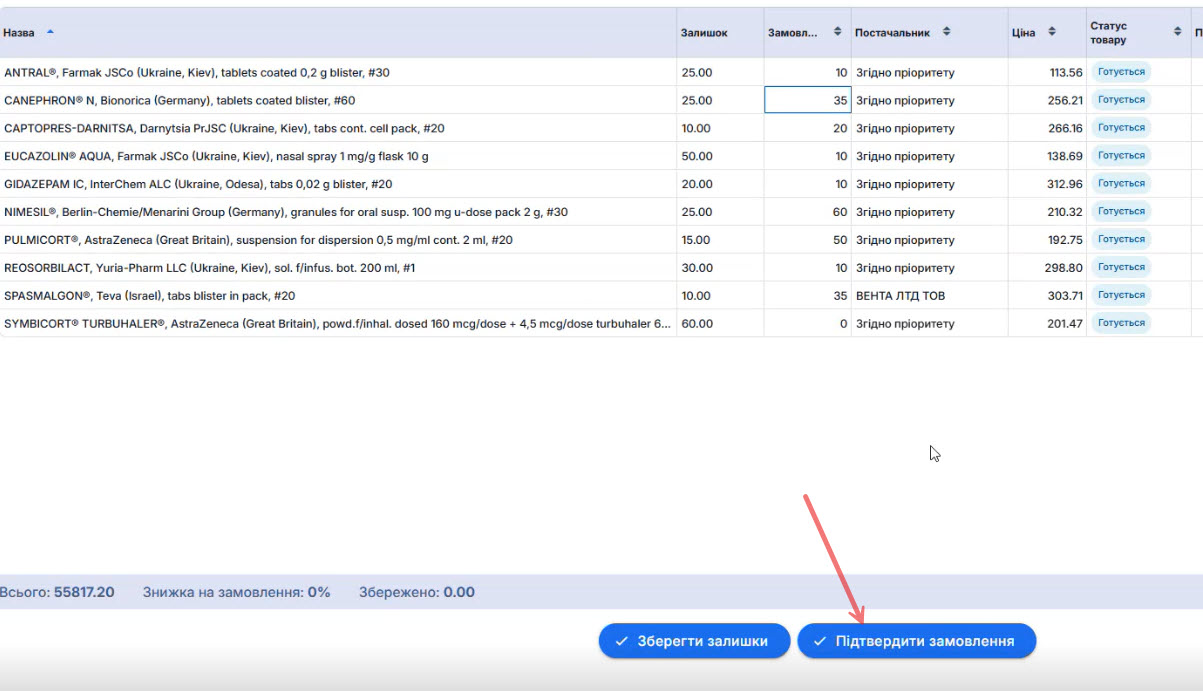Screen dimensions: 1203x691
Task: Select the GIDAZEPAM IC product name
Action: click(198, 184)
